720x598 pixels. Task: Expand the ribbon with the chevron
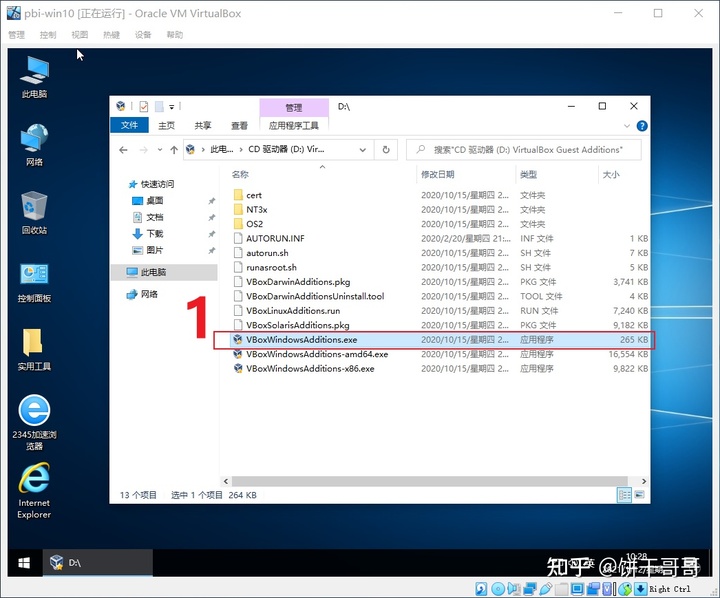pos(627,126)
